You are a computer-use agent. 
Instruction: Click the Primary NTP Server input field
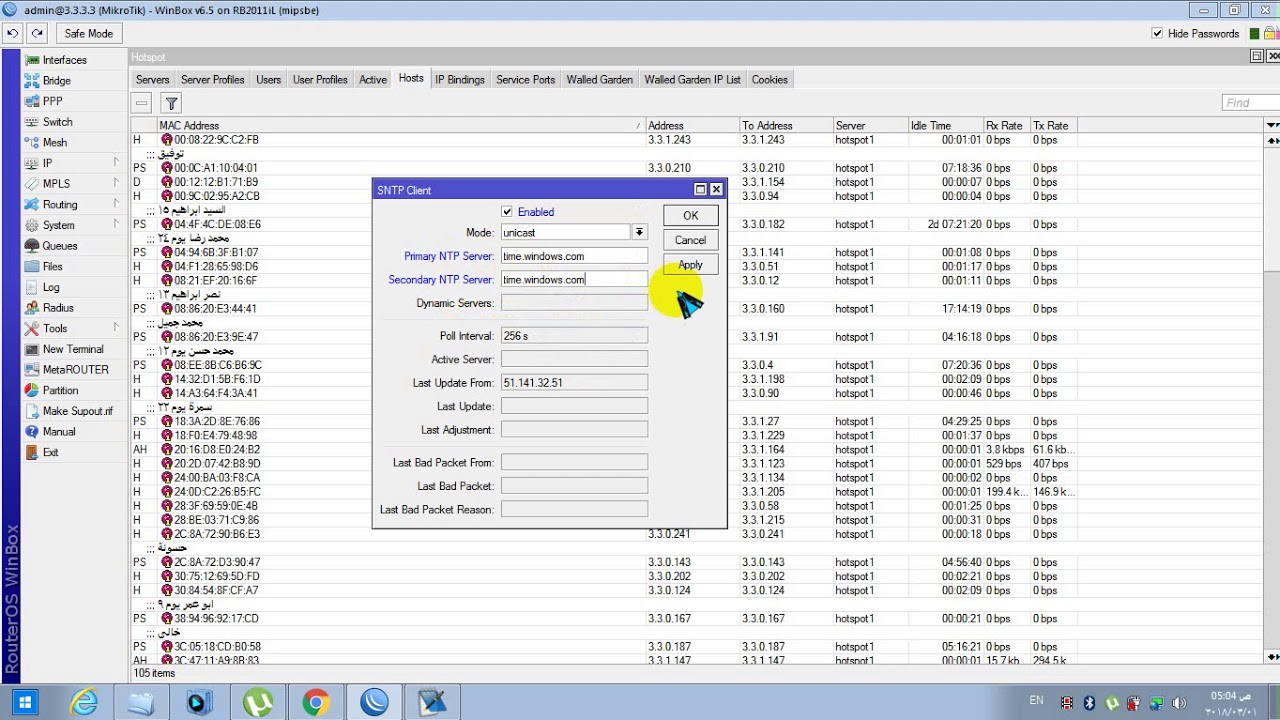pos(574,256)
